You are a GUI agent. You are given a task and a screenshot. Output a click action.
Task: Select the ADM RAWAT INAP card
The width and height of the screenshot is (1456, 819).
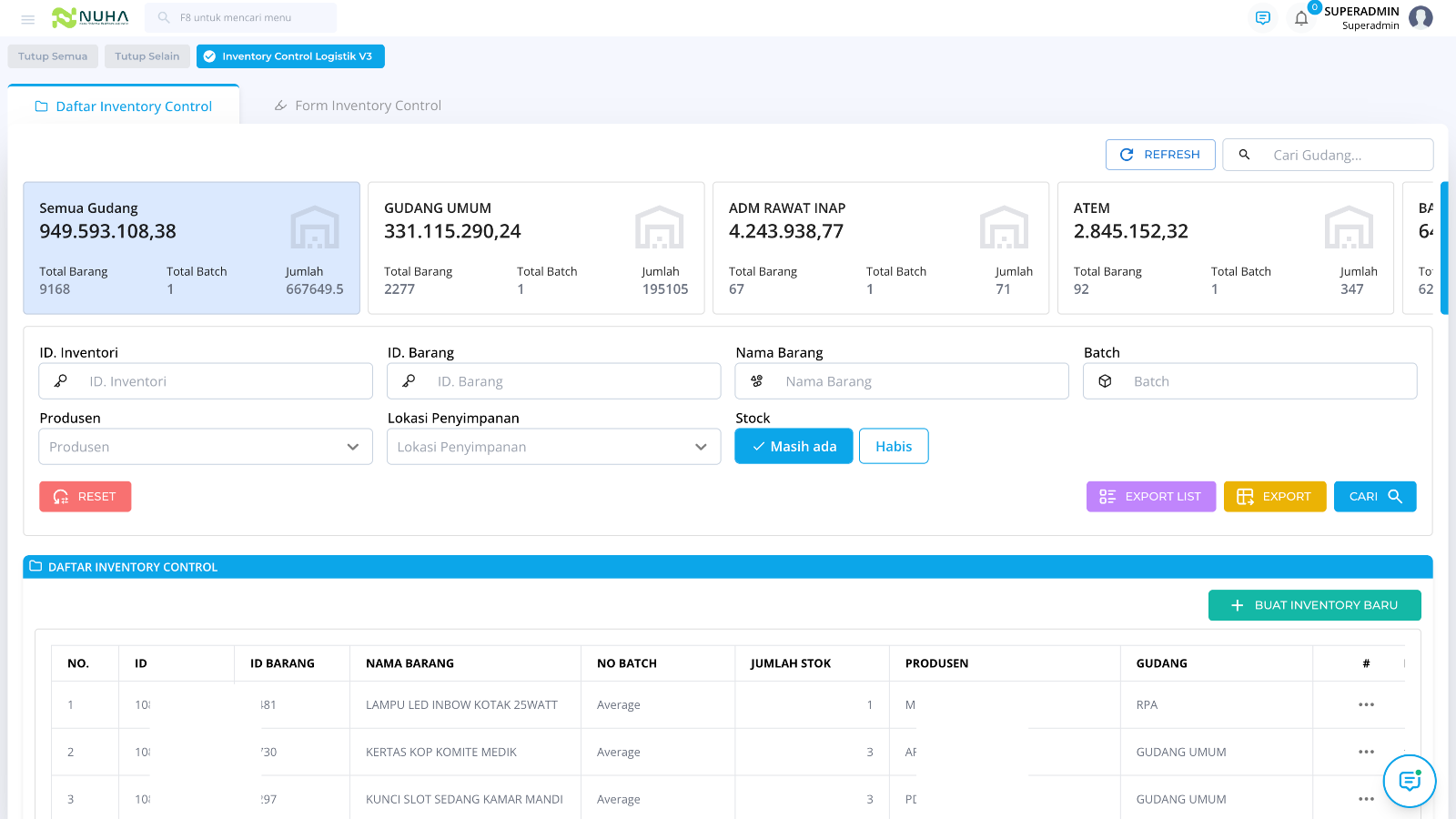click(881, 248)
